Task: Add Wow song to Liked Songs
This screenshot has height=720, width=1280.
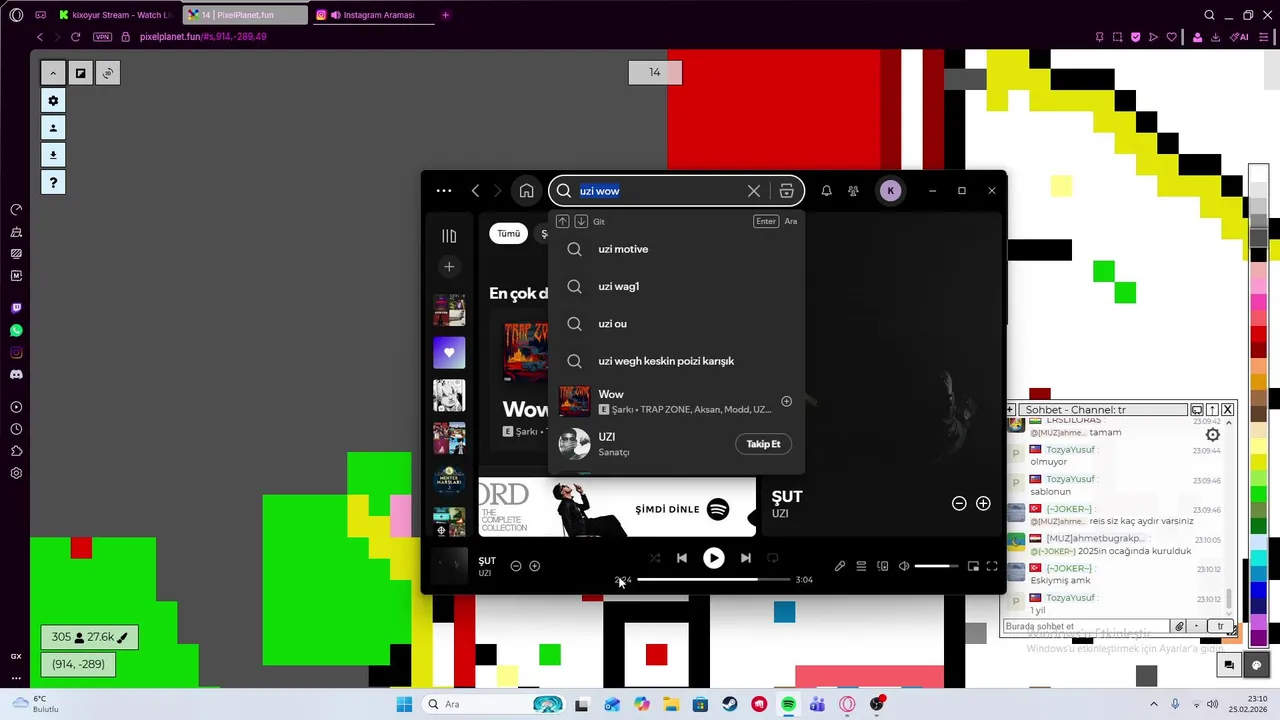Action: pos(786,401)
